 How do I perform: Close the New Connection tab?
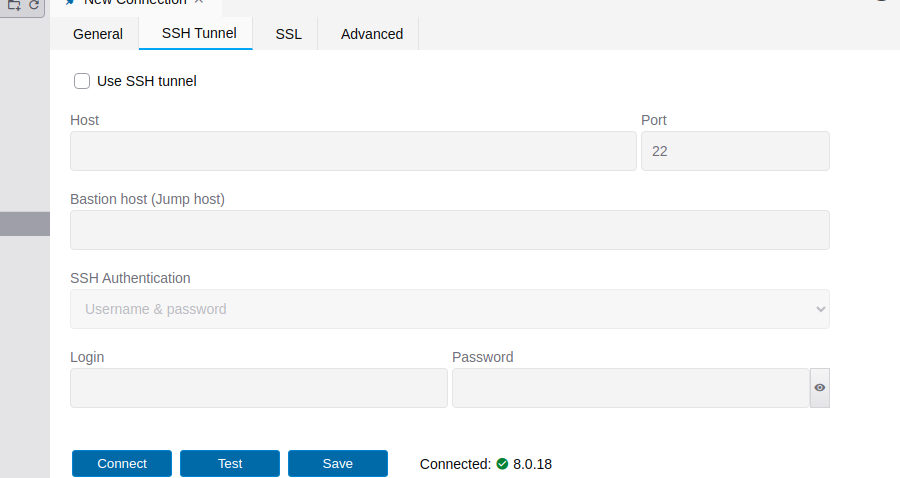click(x=199, y=2)
